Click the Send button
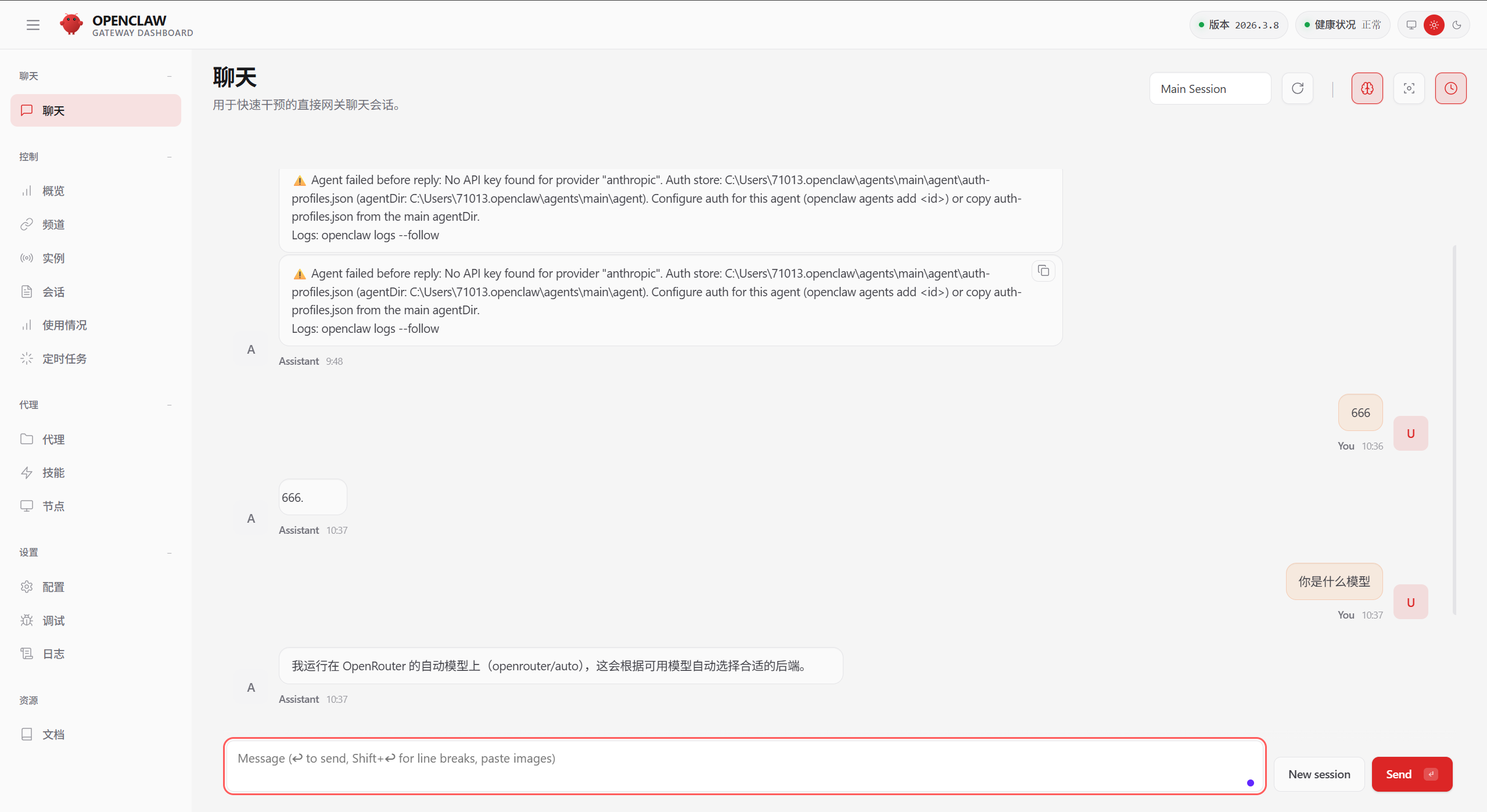The image size is (1487, 812). pyautogui.click(x=1411, y=774)
